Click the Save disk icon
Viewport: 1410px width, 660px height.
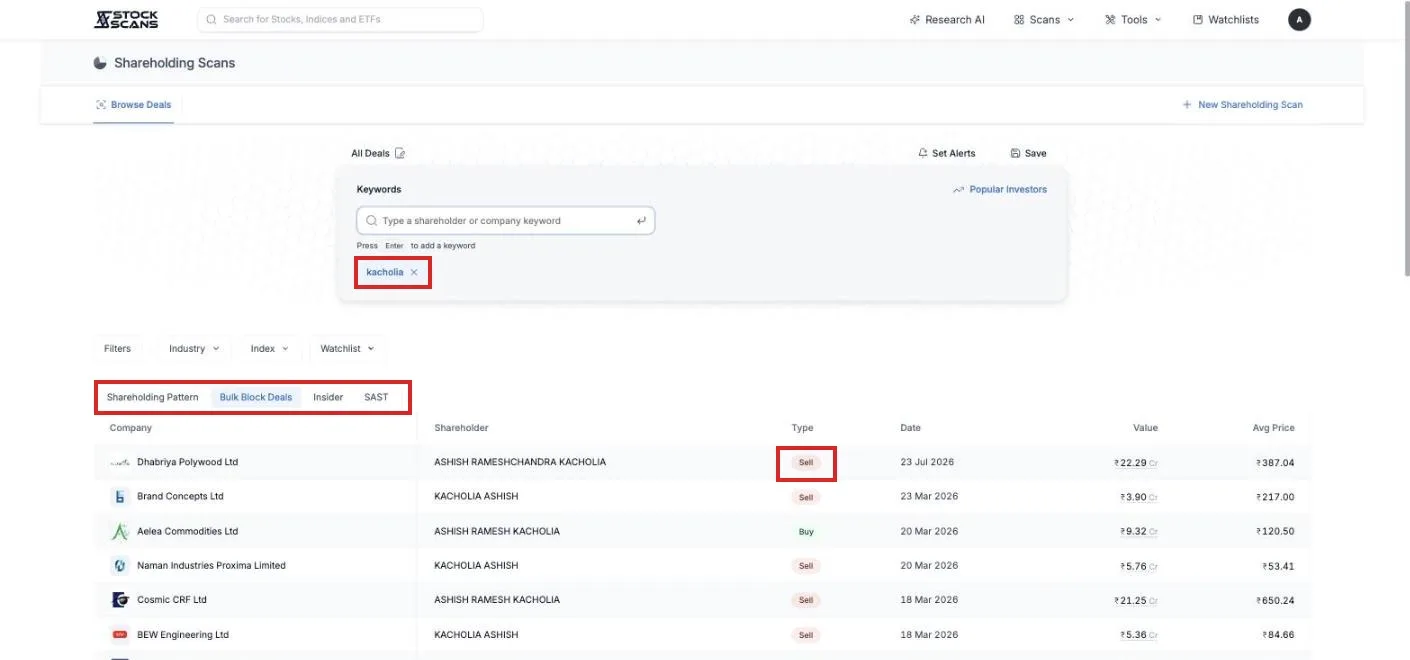[1016, 153]
